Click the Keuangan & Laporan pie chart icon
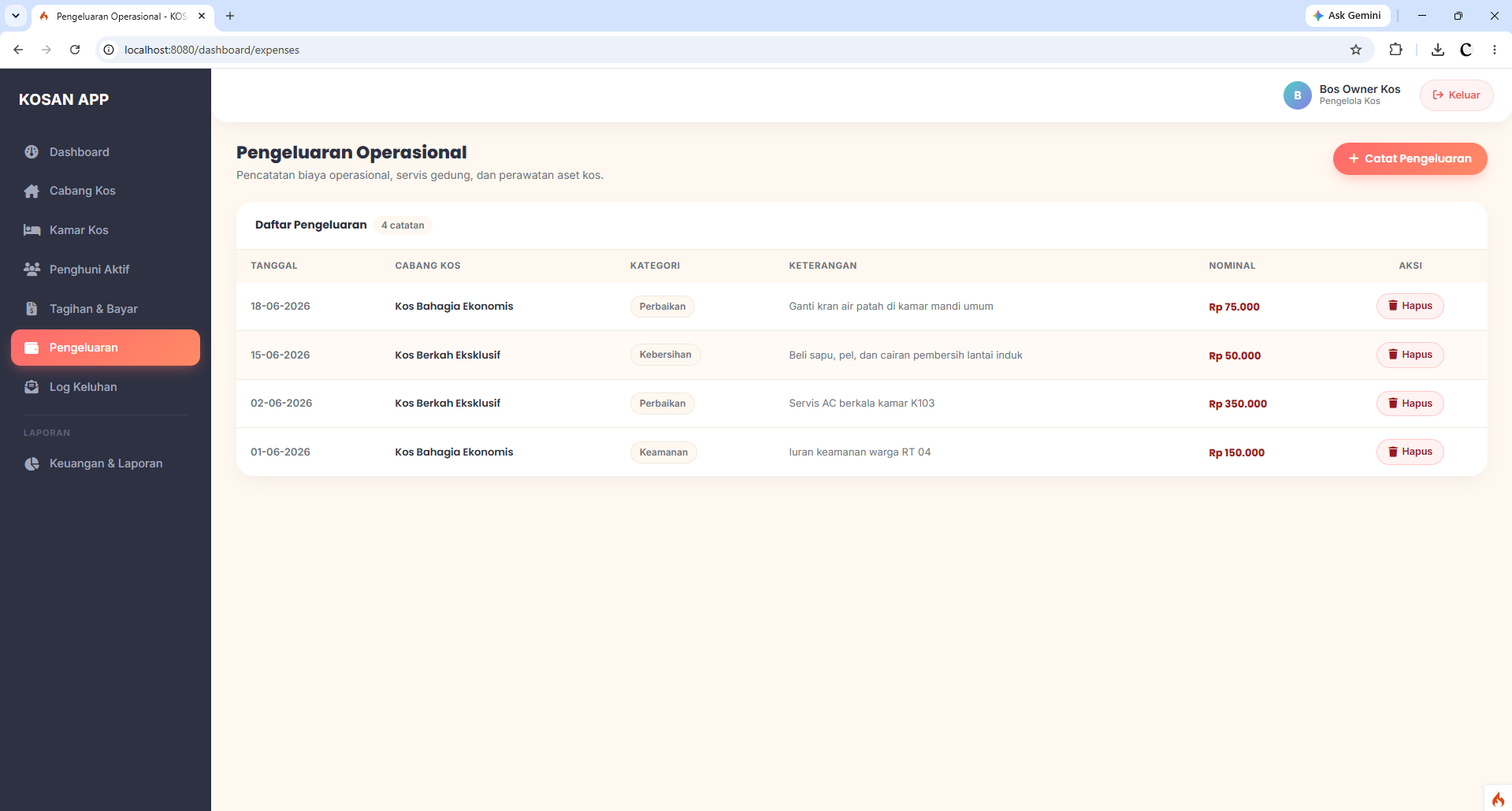 coord(32,463)
